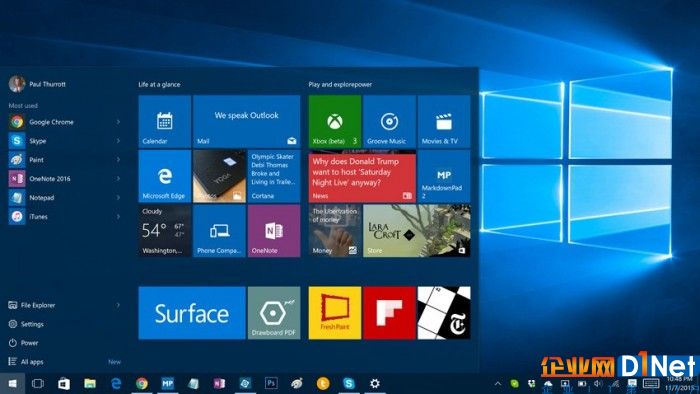Viewport: 700px width, 394px height.
Task: Open the Calendar tile
Action: 165,121
